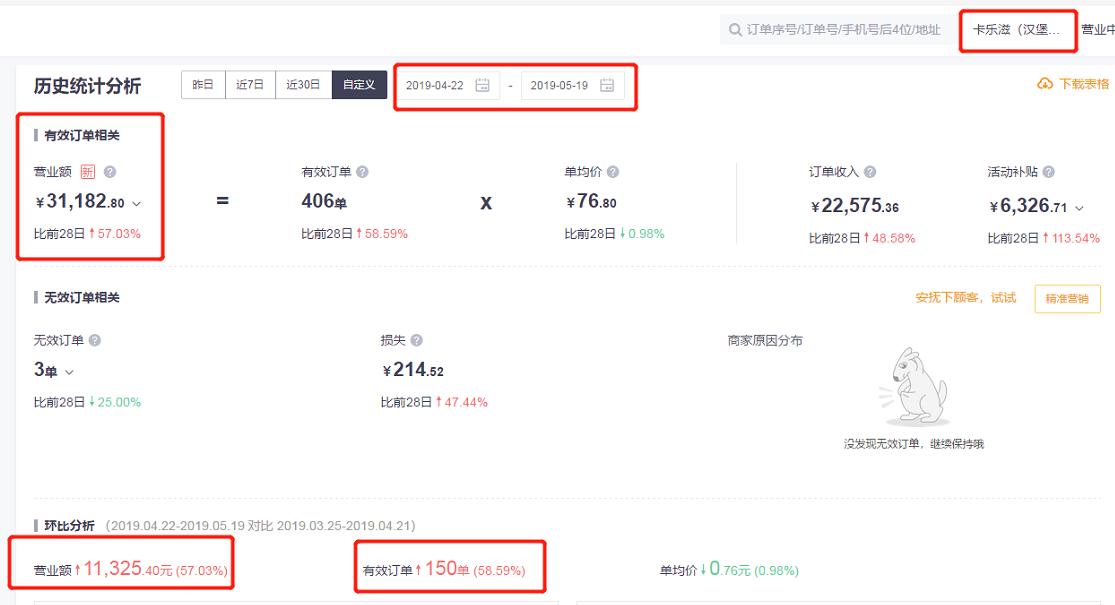Click the help icon beside 损失
The image size is (1115, 605).
(x=417, y=340)
